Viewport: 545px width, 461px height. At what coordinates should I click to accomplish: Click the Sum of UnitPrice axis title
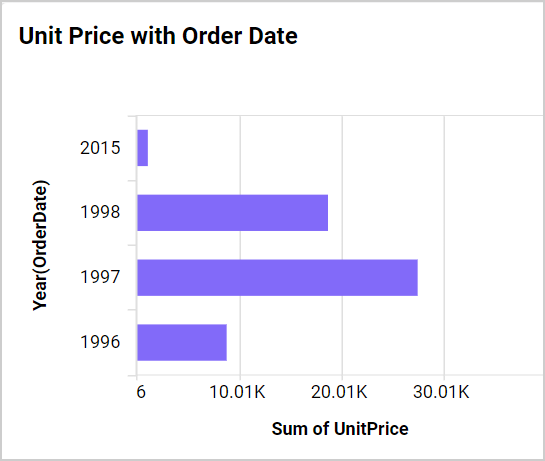(340, 428)
